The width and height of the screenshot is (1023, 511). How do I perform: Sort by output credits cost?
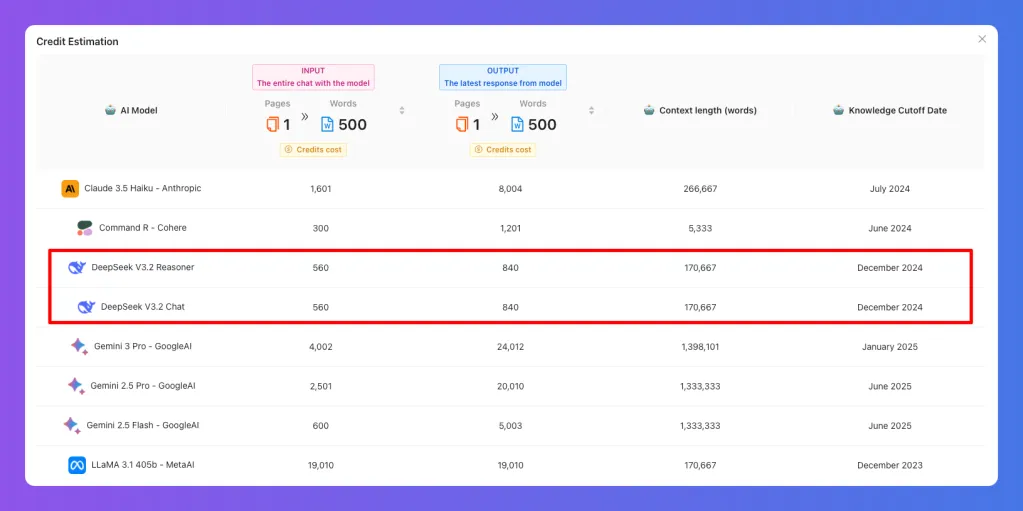click(x=591, y=110)
